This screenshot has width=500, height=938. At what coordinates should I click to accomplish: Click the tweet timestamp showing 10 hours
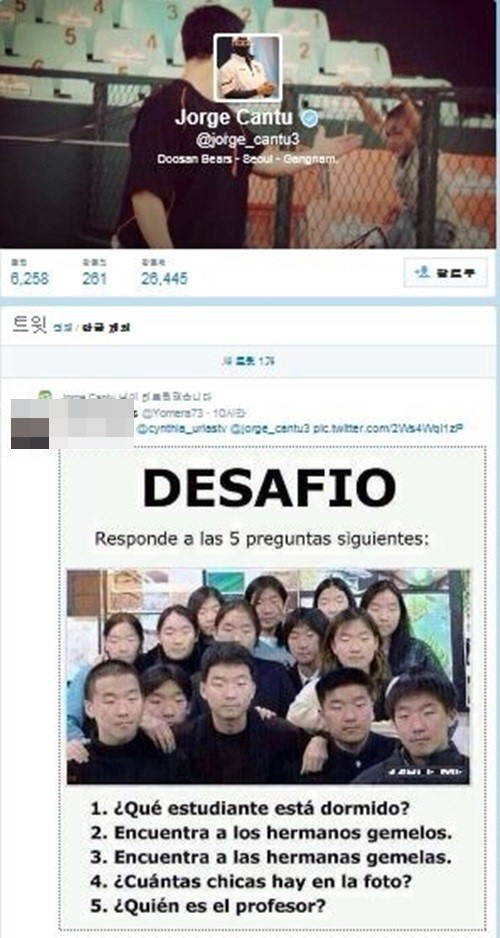coord(210,413)
